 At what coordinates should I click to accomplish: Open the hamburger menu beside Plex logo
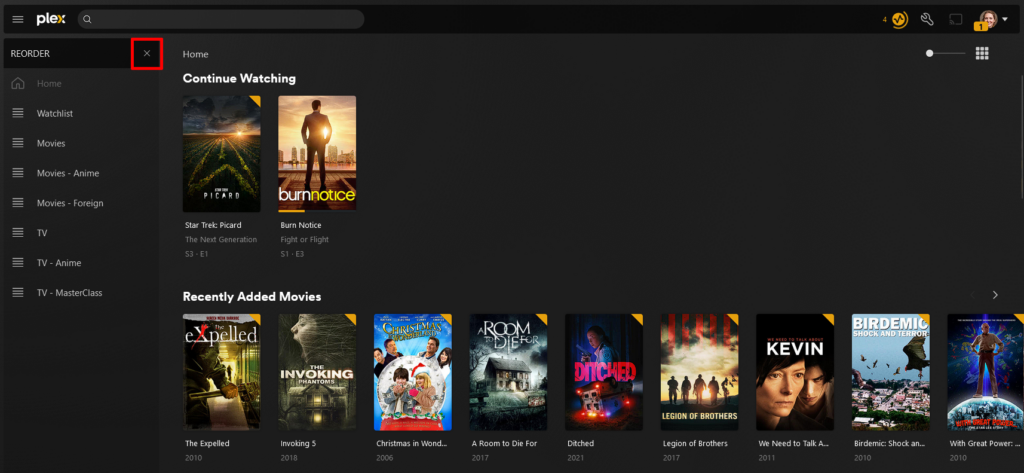(18, 20)
